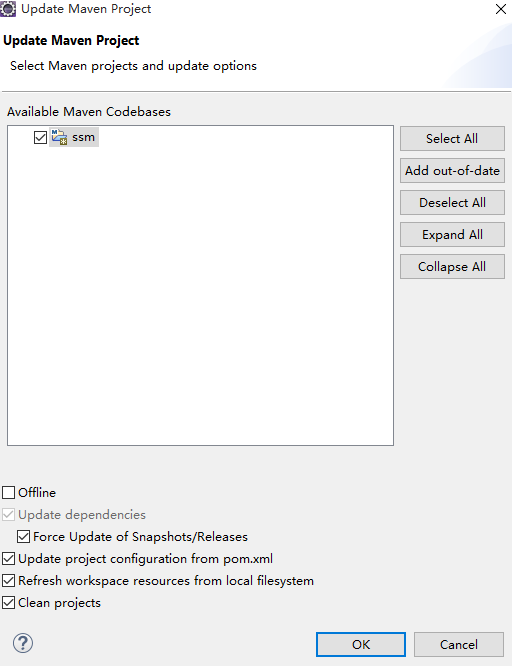Enable the Offline checkbox
Viewport: 512px width, 666px height.
coord(8,493)
